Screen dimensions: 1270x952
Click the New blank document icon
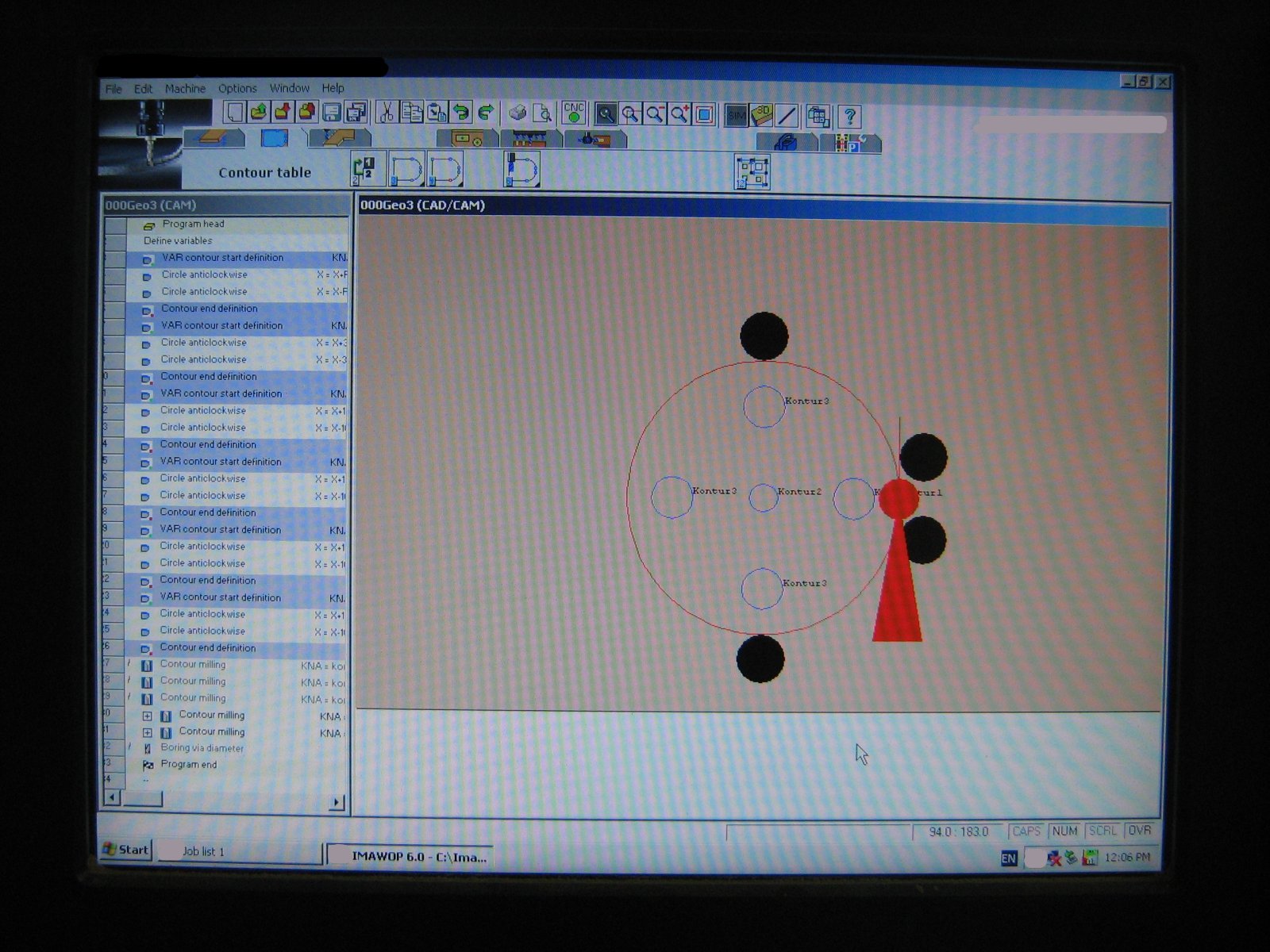(x=233, y=113)
